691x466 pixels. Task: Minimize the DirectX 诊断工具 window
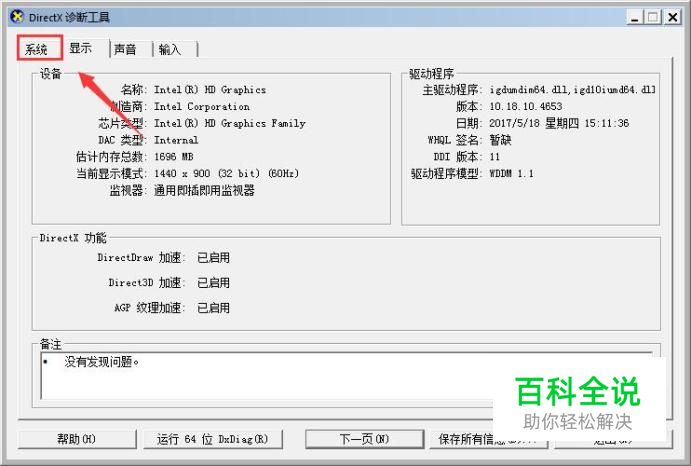(x=635, y=18)
